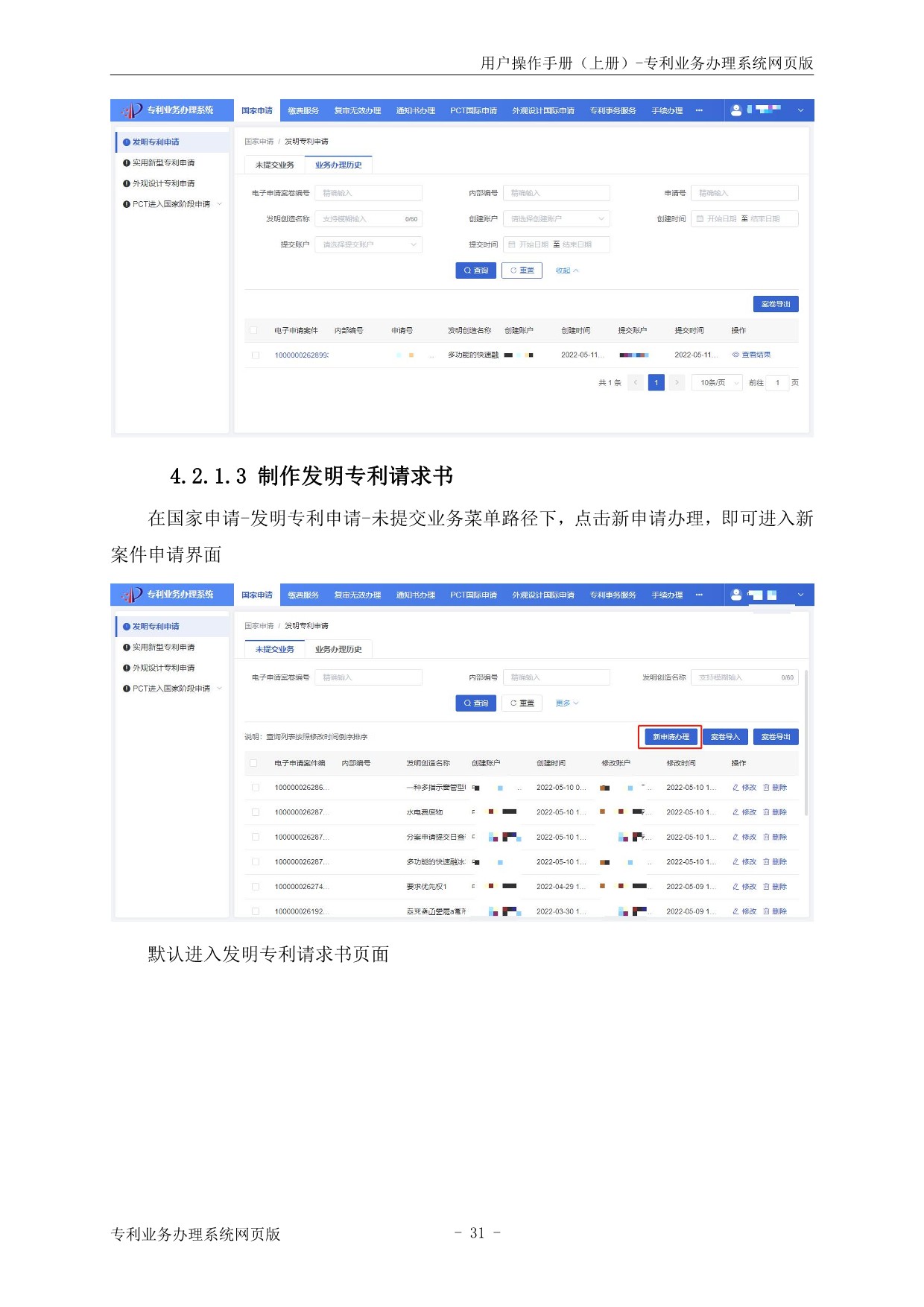Click the 案卷导入 button
924x1307 pixels.
coord(724,737)
